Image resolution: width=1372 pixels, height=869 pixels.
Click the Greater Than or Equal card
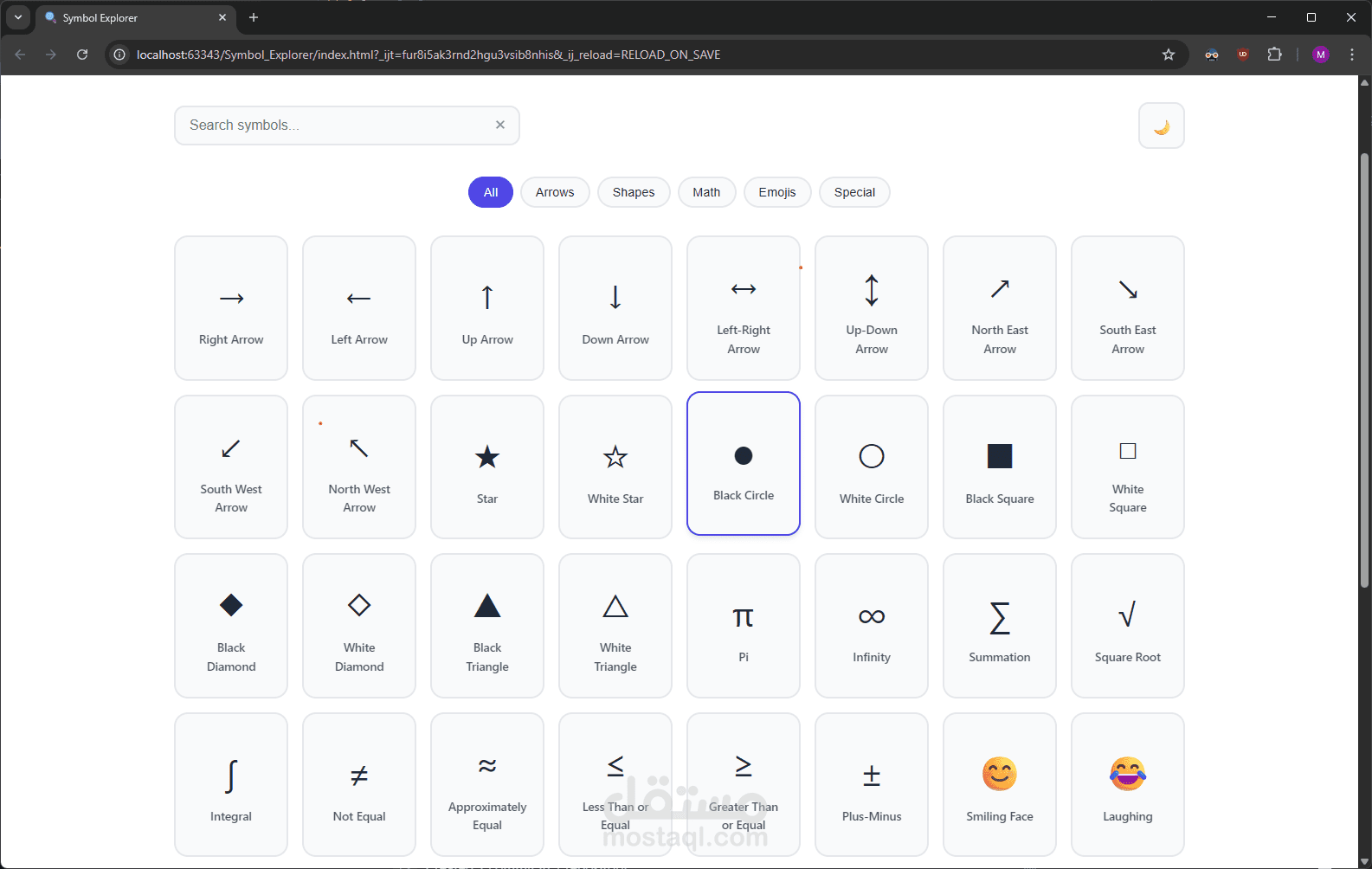point(744,785)
